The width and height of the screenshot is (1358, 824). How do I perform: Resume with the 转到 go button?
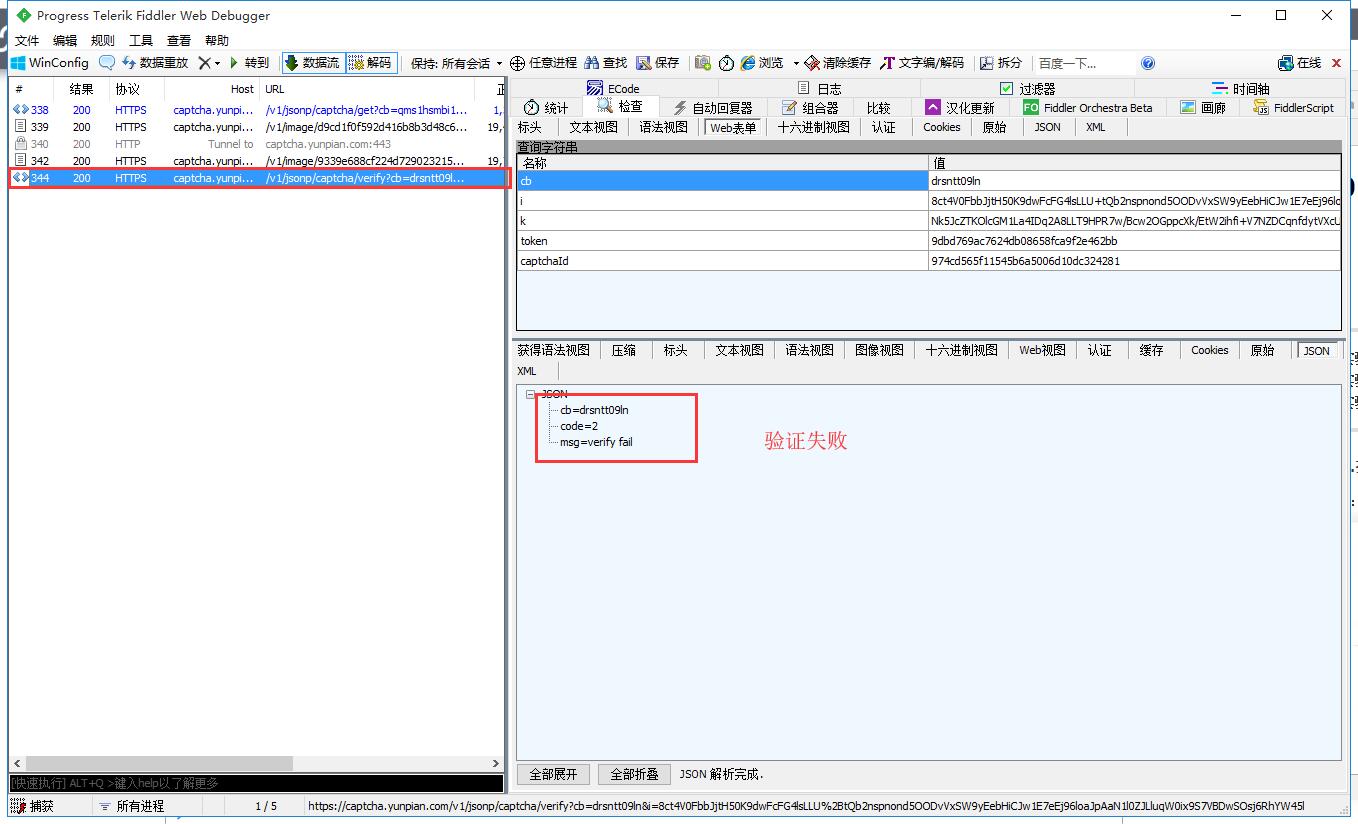(249, 63)
